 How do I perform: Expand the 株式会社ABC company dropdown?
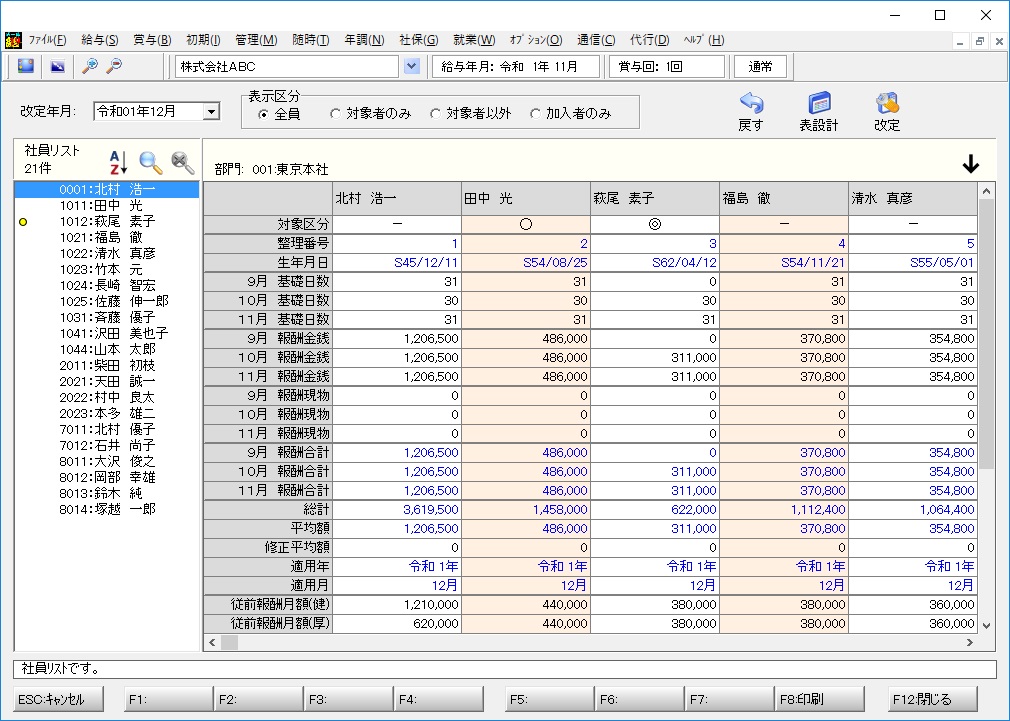tap(412, 66)
